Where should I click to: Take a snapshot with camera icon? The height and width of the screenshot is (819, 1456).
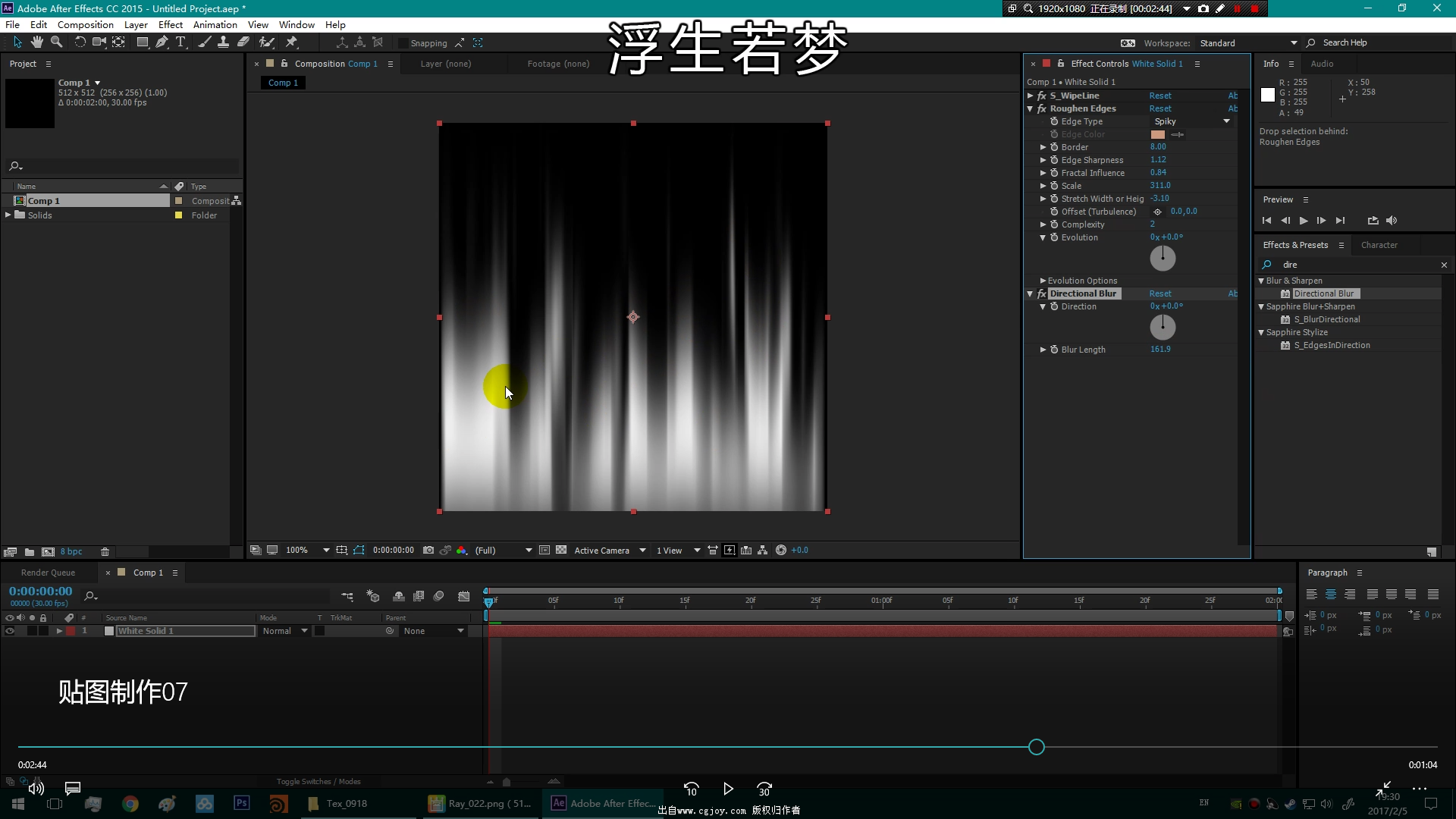[x=428, y=551]
